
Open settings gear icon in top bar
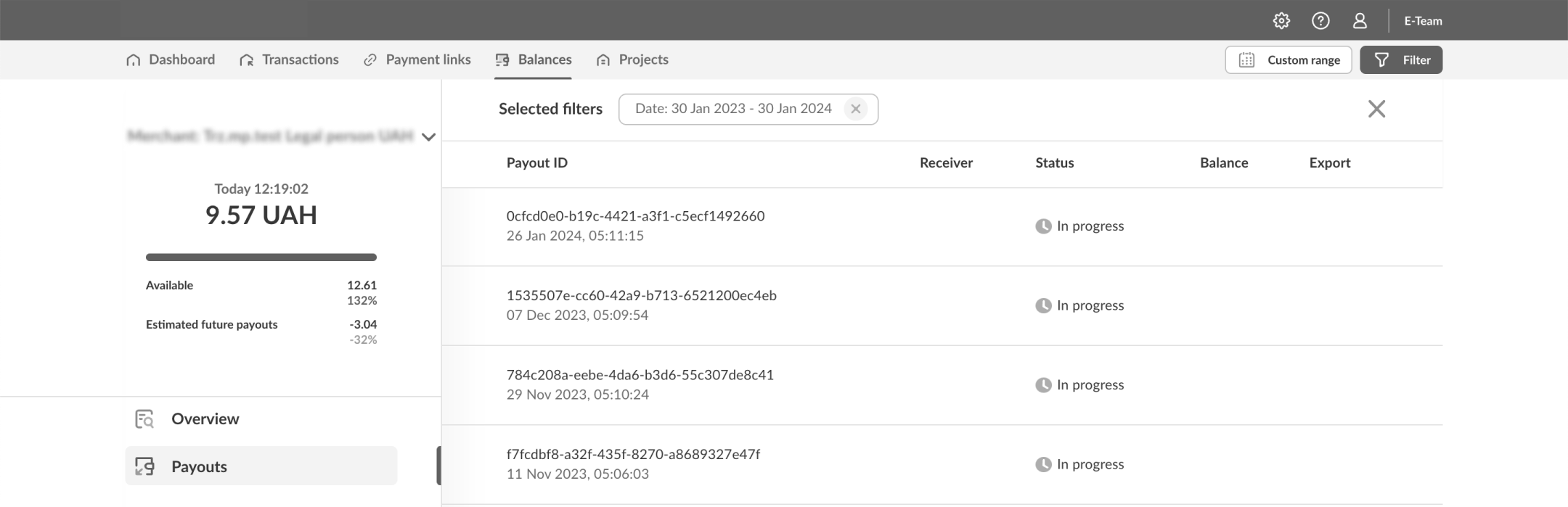[x=1281, y=21]
